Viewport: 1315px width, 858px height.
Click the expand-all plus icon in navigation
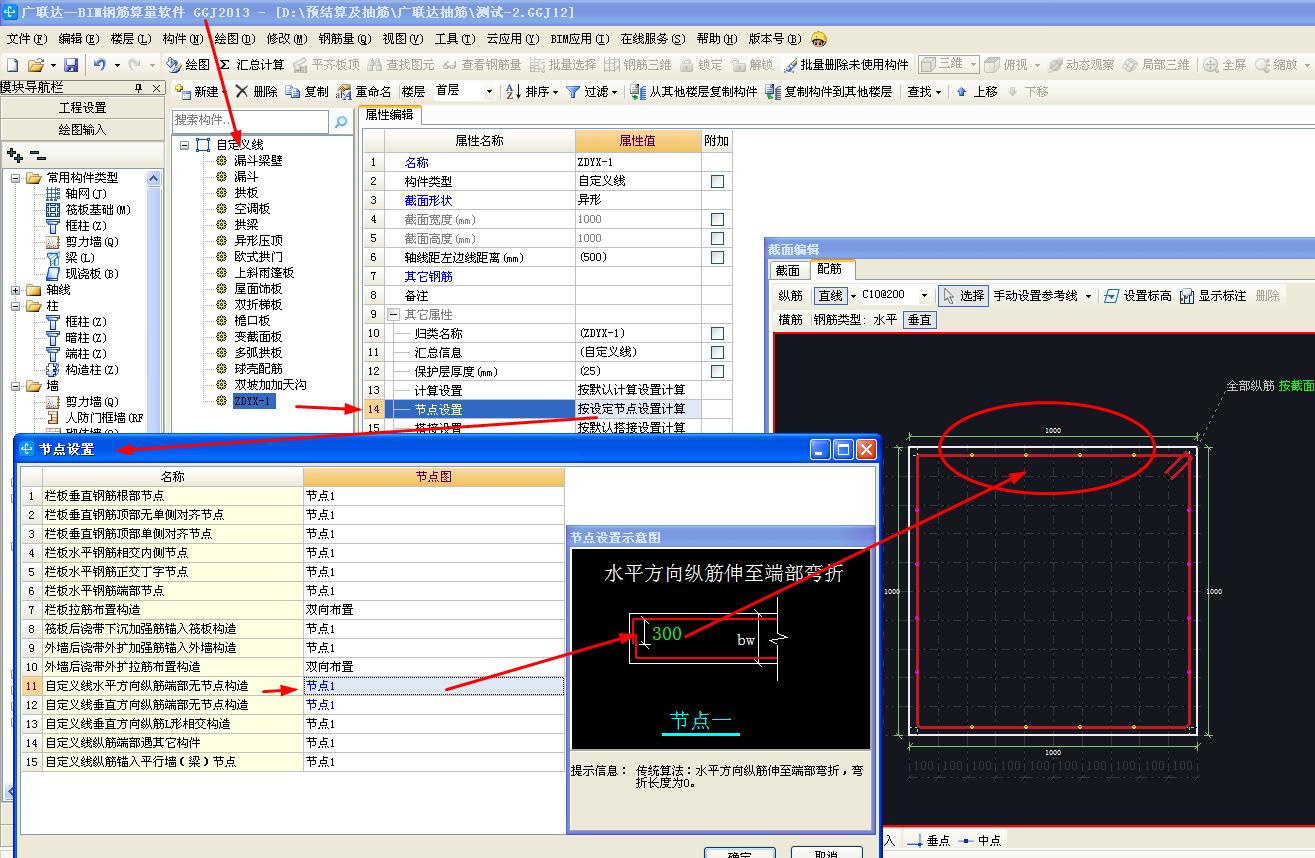14,155
